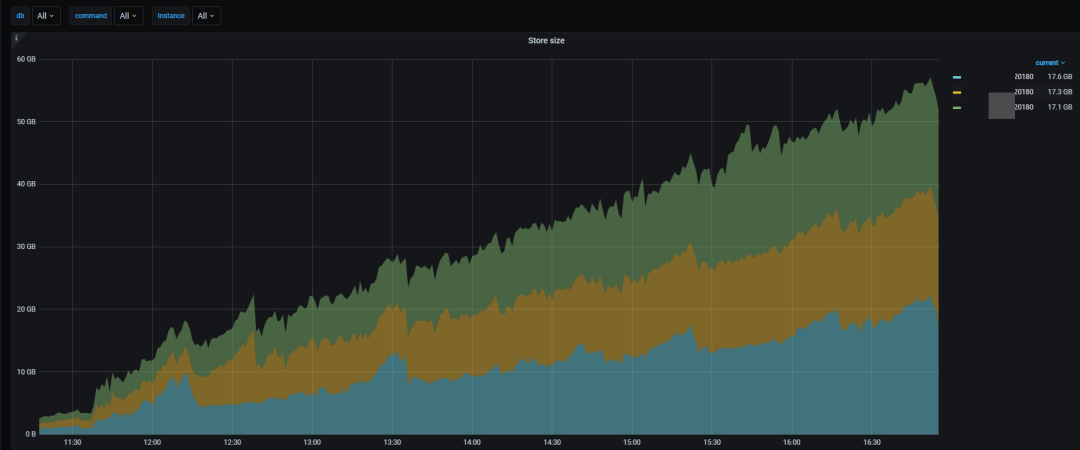Open the db variable All dropdown

(46, 15)
